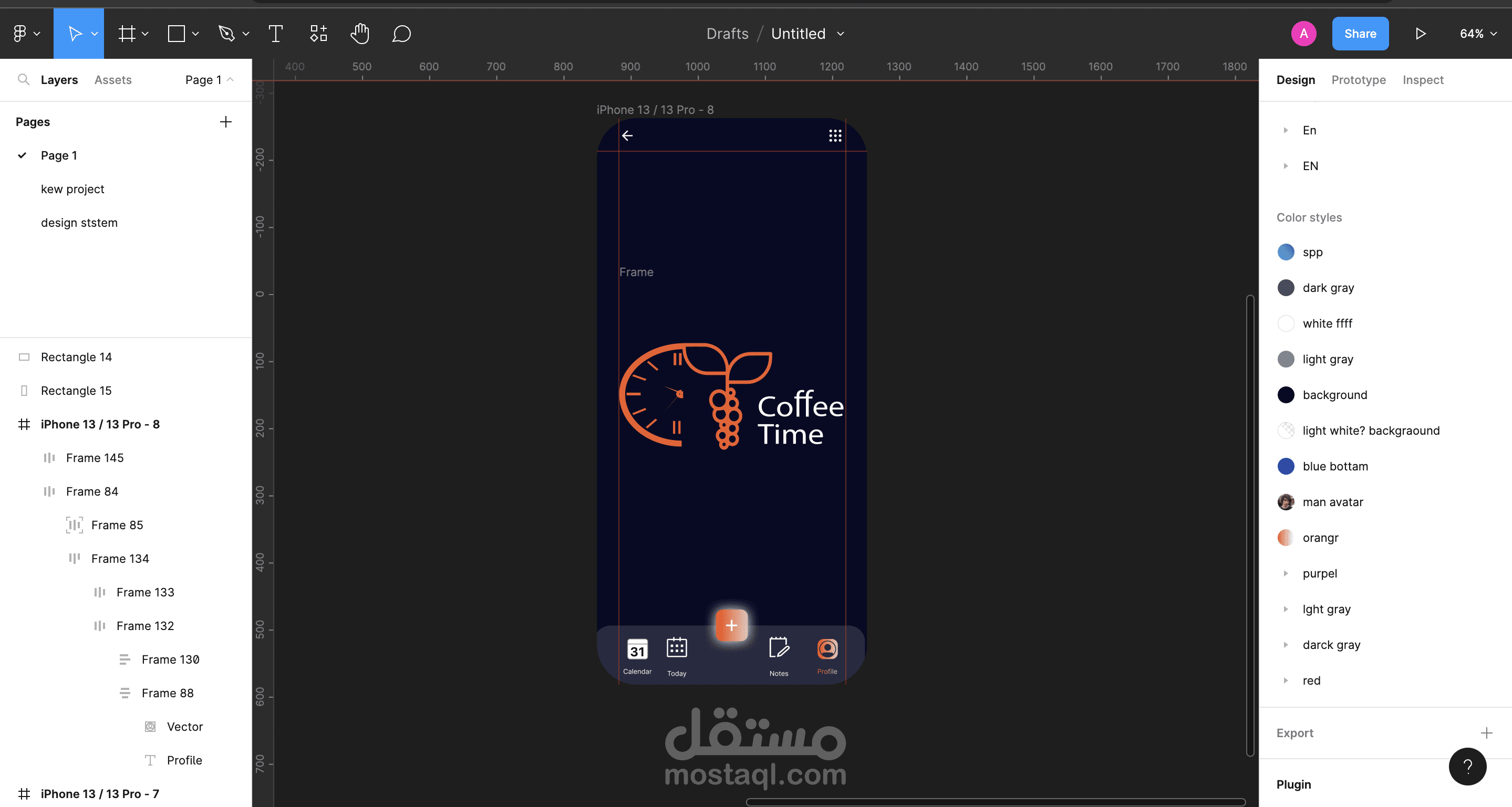Select the checked Page 1 entry
Viewport: 1512px width, 807px height.
[x=59, y=155]
